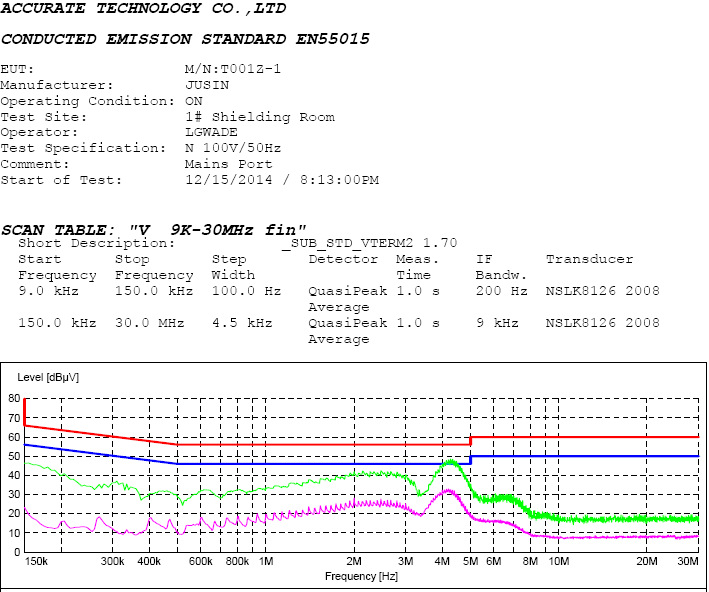Click the test site value 1# Shielding Room
This screenshot has width=709, height=592.
[x=260, y=117]
